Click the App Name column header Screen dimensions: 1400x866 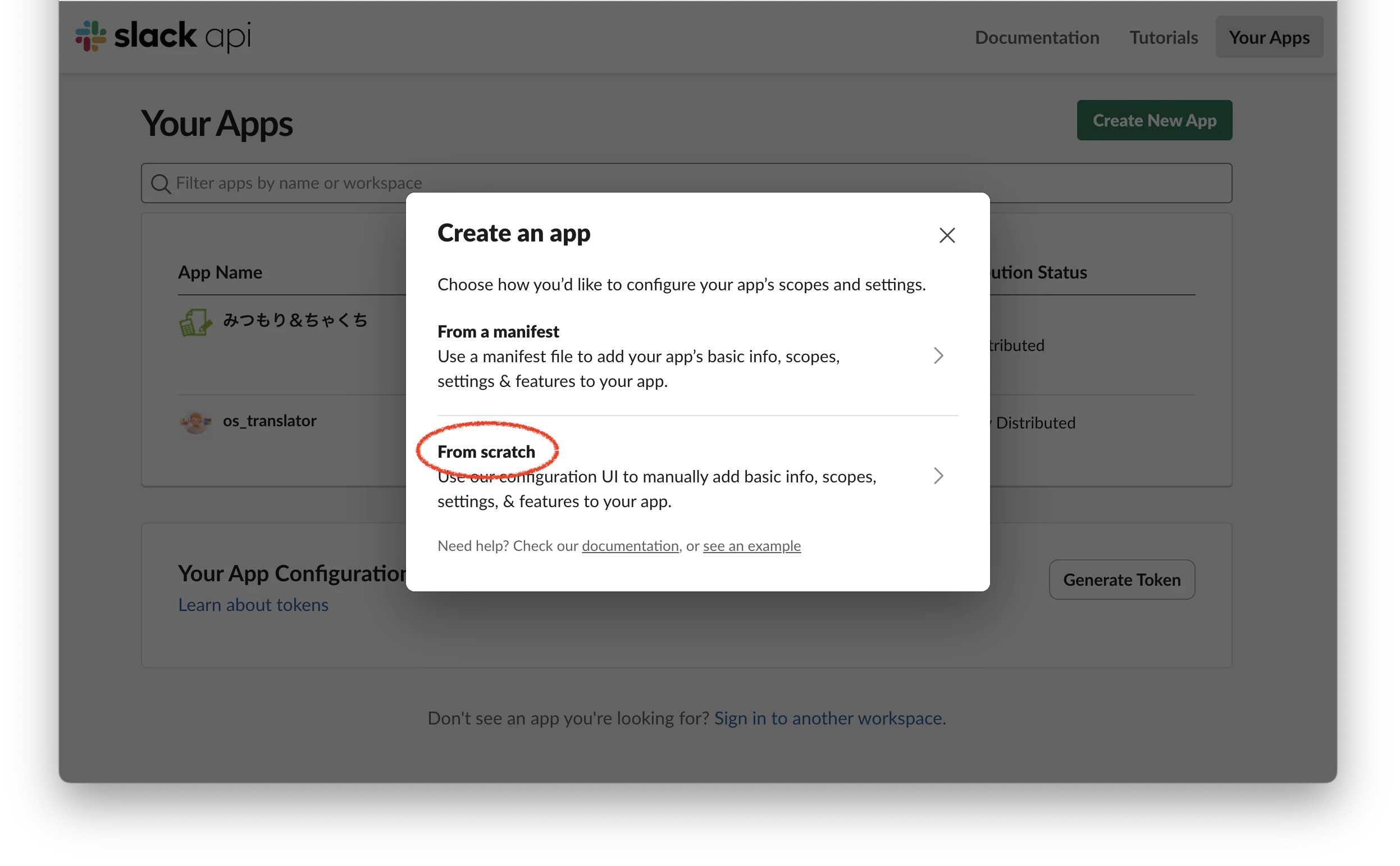[x=220, y=272]
